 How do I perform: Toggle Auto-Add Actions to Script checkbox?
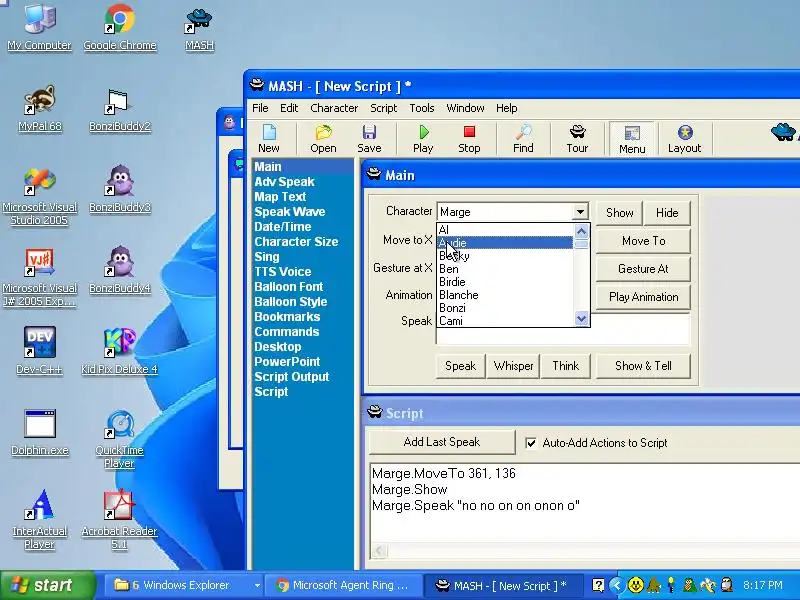(x=531, y=443)
